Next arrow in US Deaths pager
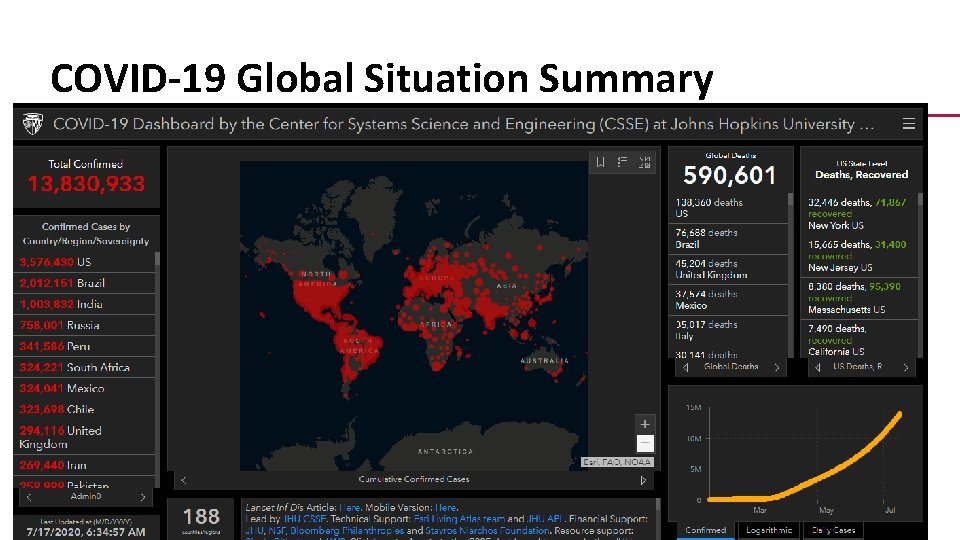 [906, 367]
